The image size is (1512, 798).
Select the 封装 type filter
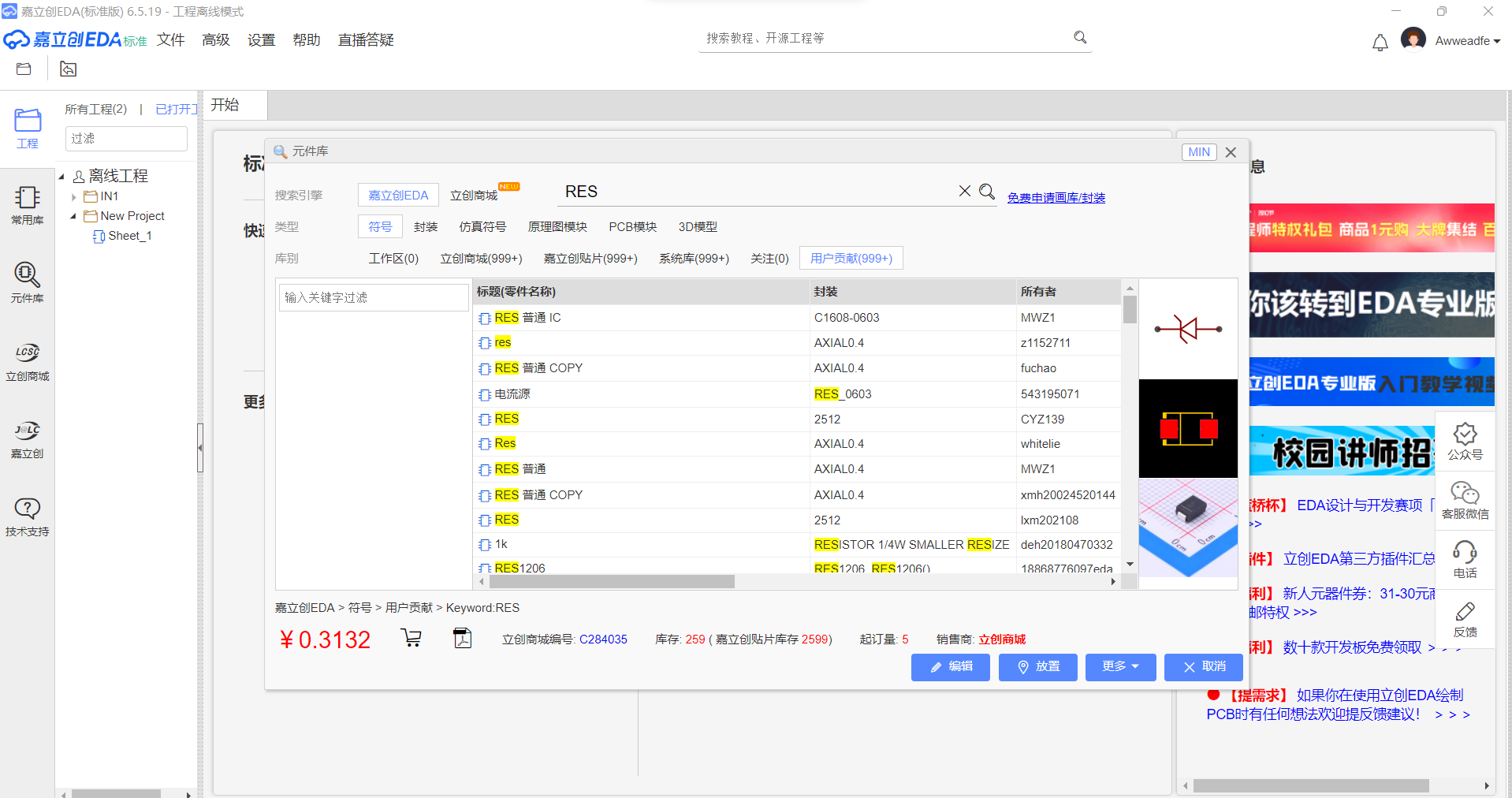click(x=426, y=226)
